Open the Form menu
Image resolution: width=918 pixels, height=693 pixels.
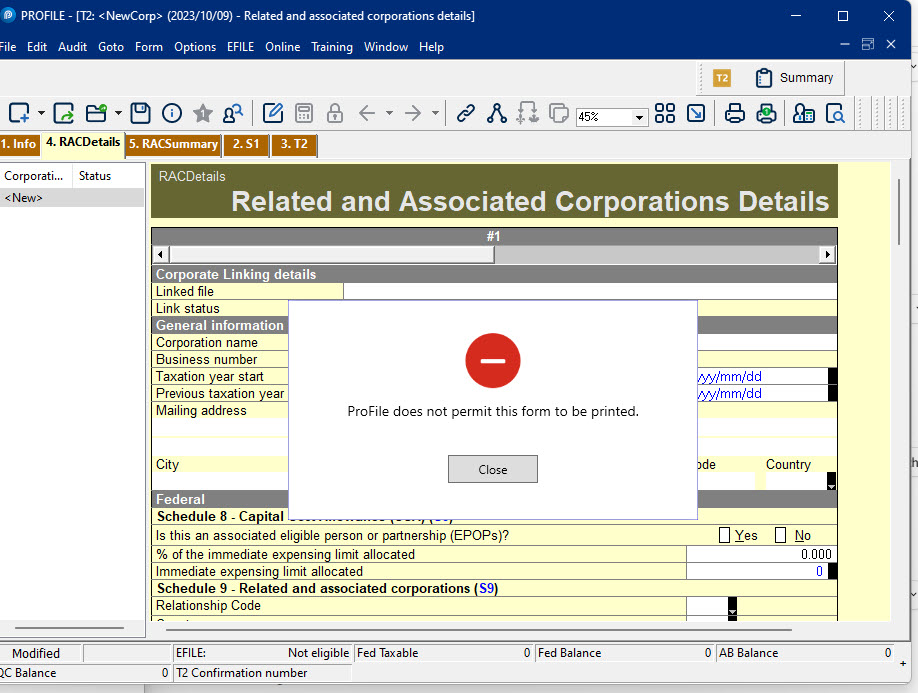click(x=149, y=47)
